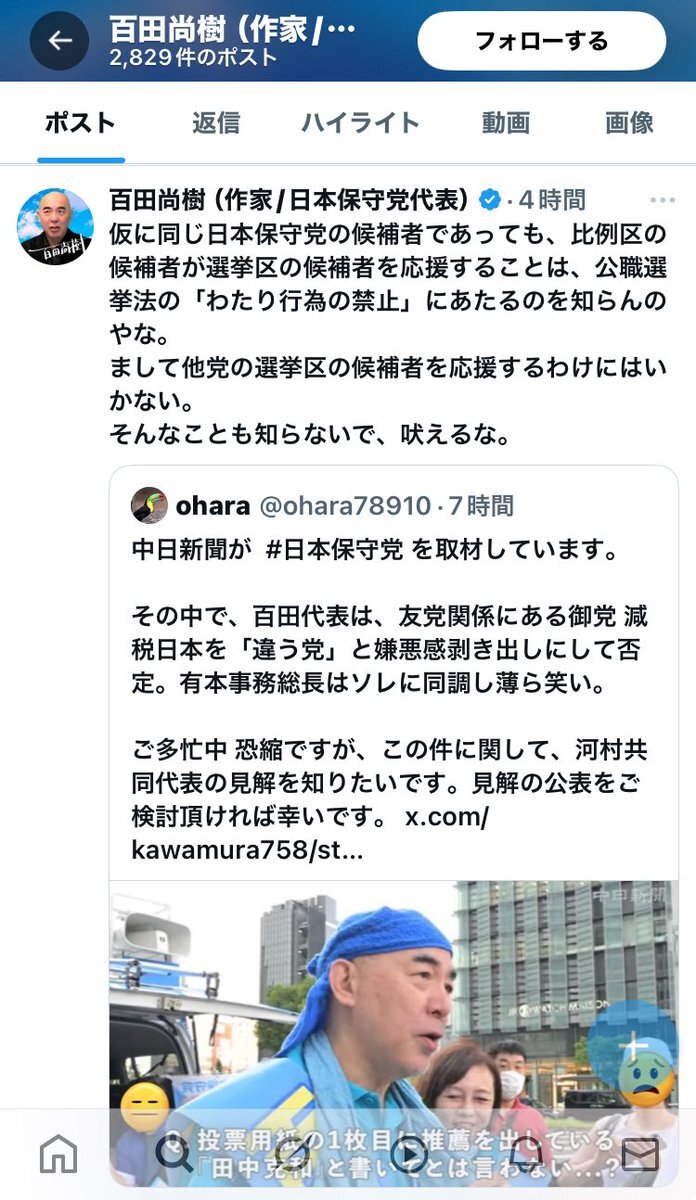Open video play tab in bottom bar

point(407,1154)
